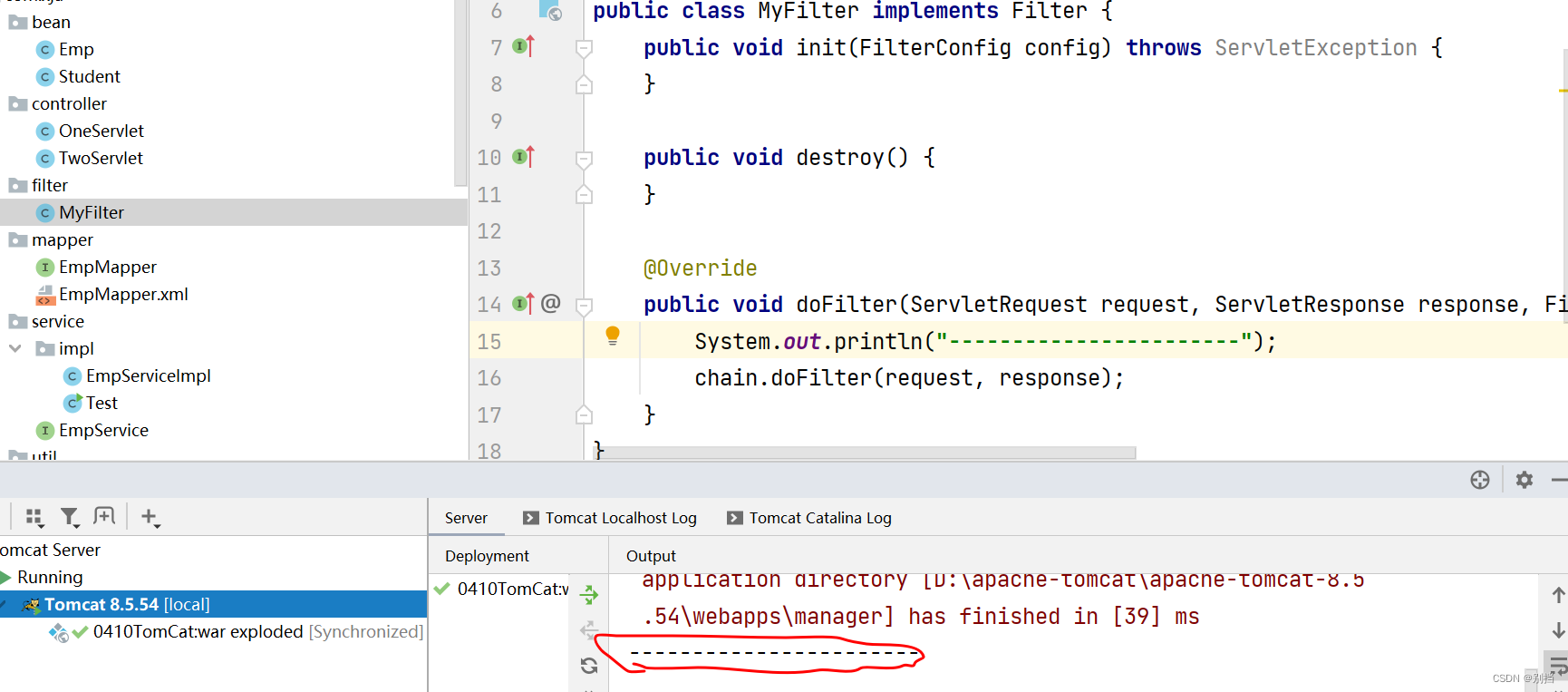This screenshot has height=692, width=1568.
Task: Click implements gutter marker on line 7
Action: [524, 46]
